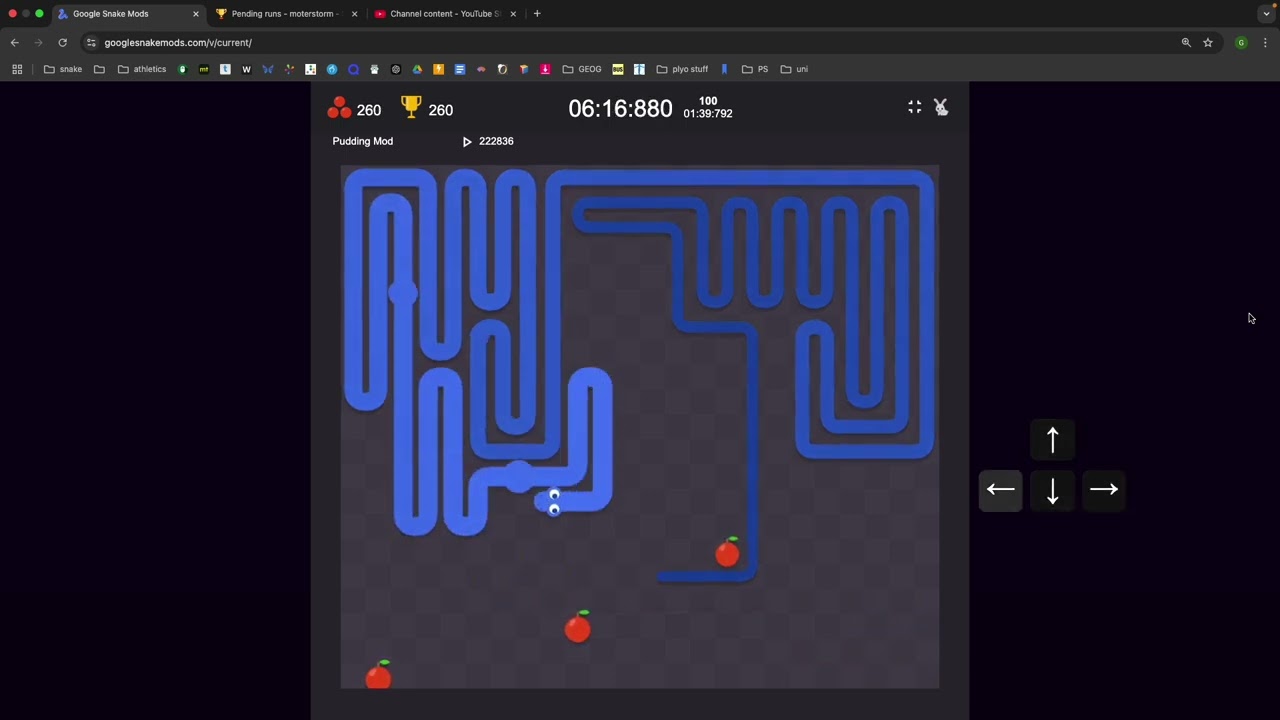This screenshot has height=720, width=1280.
Task: Bookmark this page with star icon
Action: pyautogui.click(x=1208, y=43)
